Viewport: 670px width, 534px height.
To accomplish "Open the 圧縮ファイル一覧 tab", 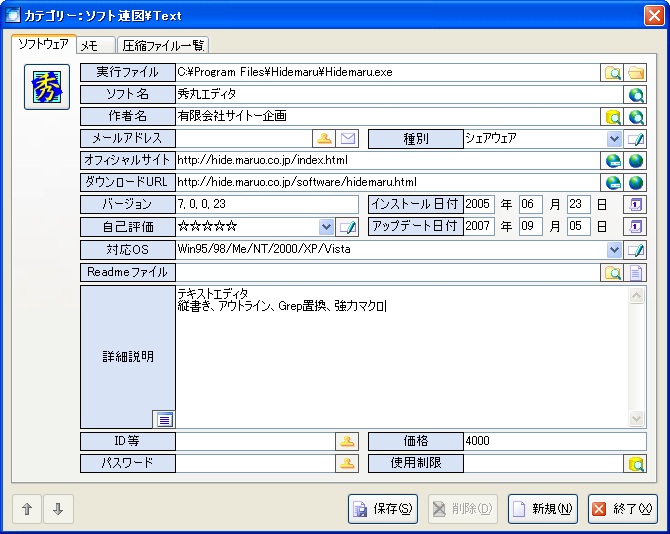I will pyautogui.click(x=163, y=45).
